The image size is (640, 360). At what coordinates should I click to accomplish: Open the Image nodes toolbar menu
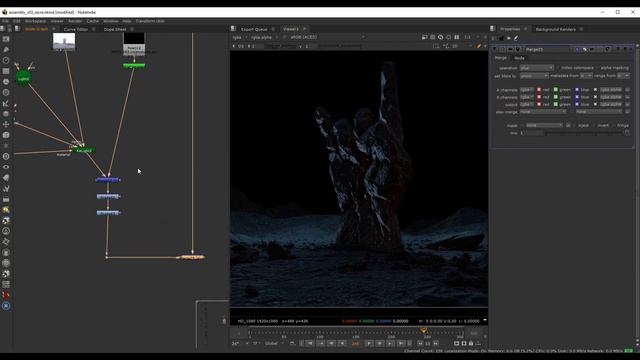pyautogui.click(x=6, y=39)
